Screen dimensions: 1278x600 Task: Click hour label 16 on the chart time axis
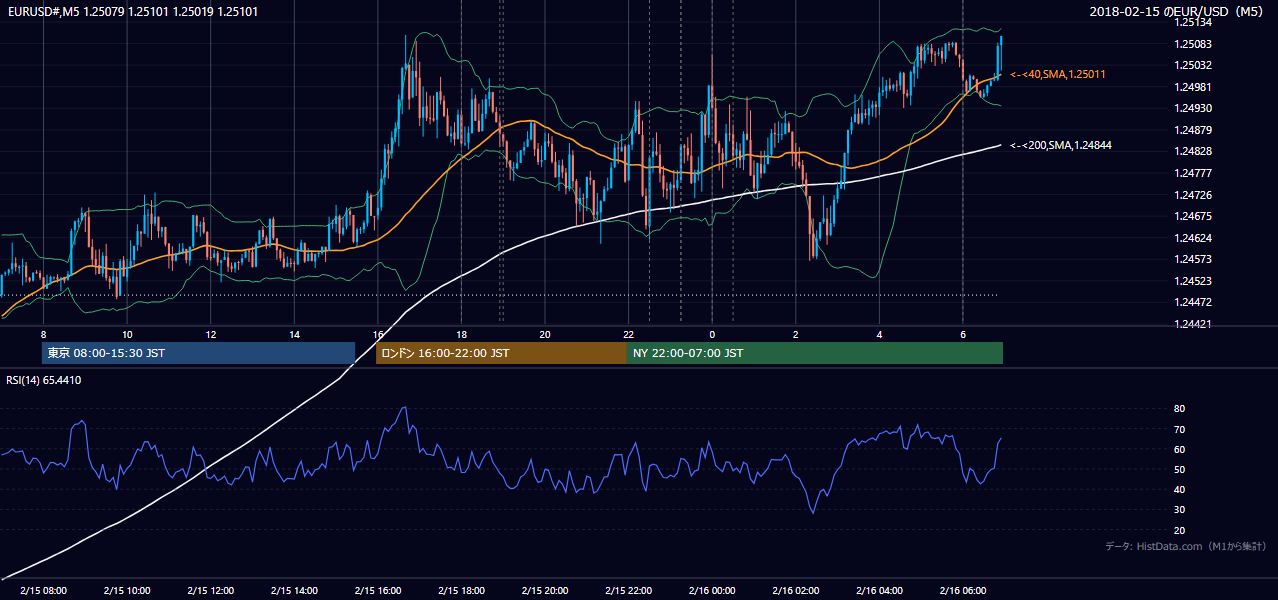pyautogui.click(x=377, y=333)
